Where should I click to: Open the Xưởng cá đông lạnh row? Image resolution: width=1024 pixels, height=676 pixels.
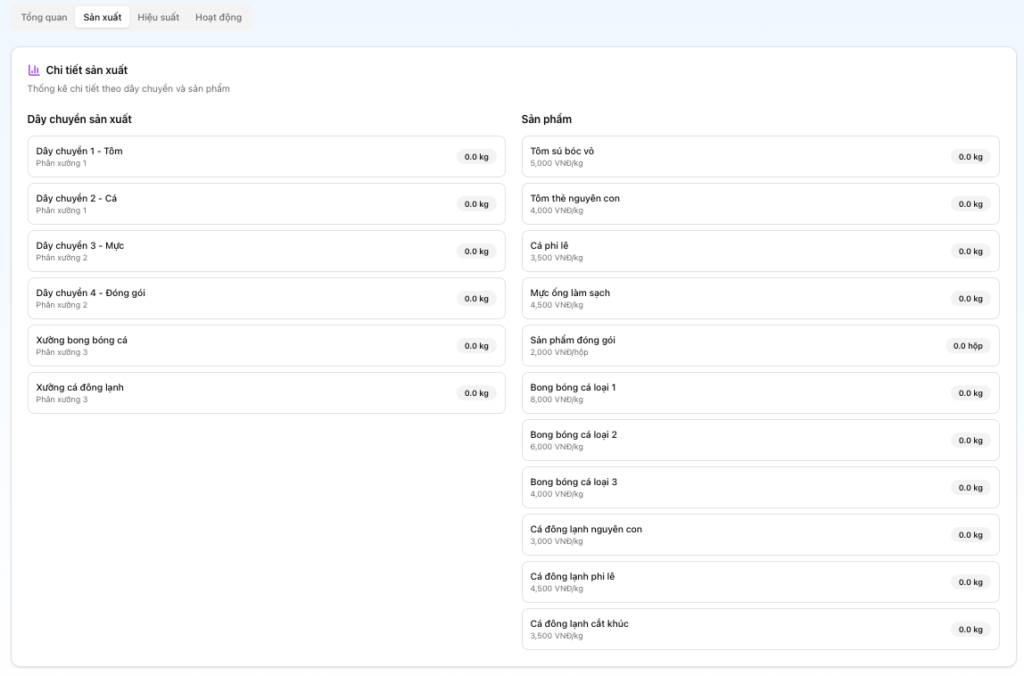(x=266, y=393)
